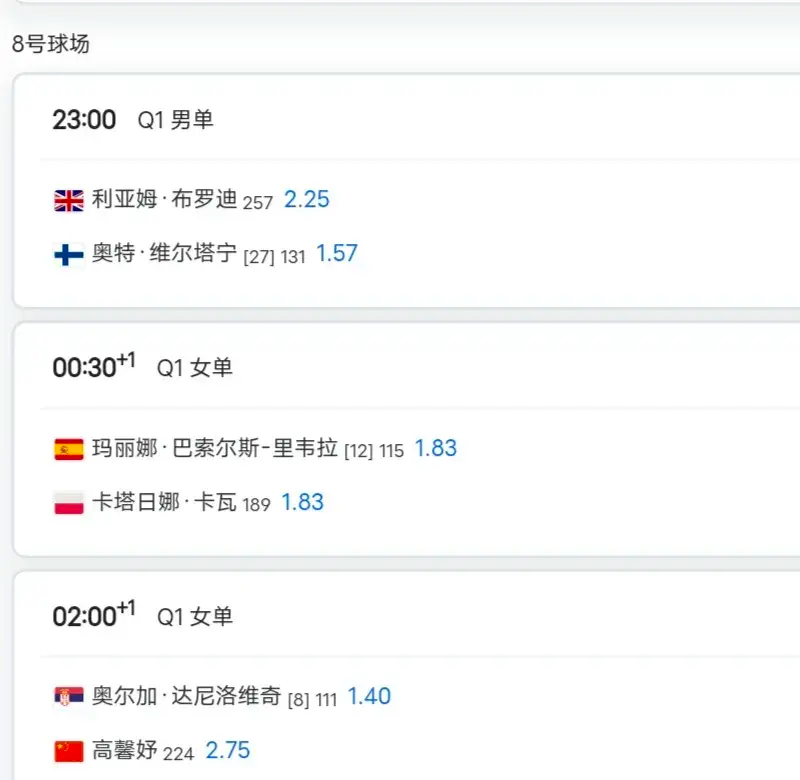Screen dimensions: 800x780
Task: Open player profile for 奥特·维尔塔宁
Action: (164, 254)
